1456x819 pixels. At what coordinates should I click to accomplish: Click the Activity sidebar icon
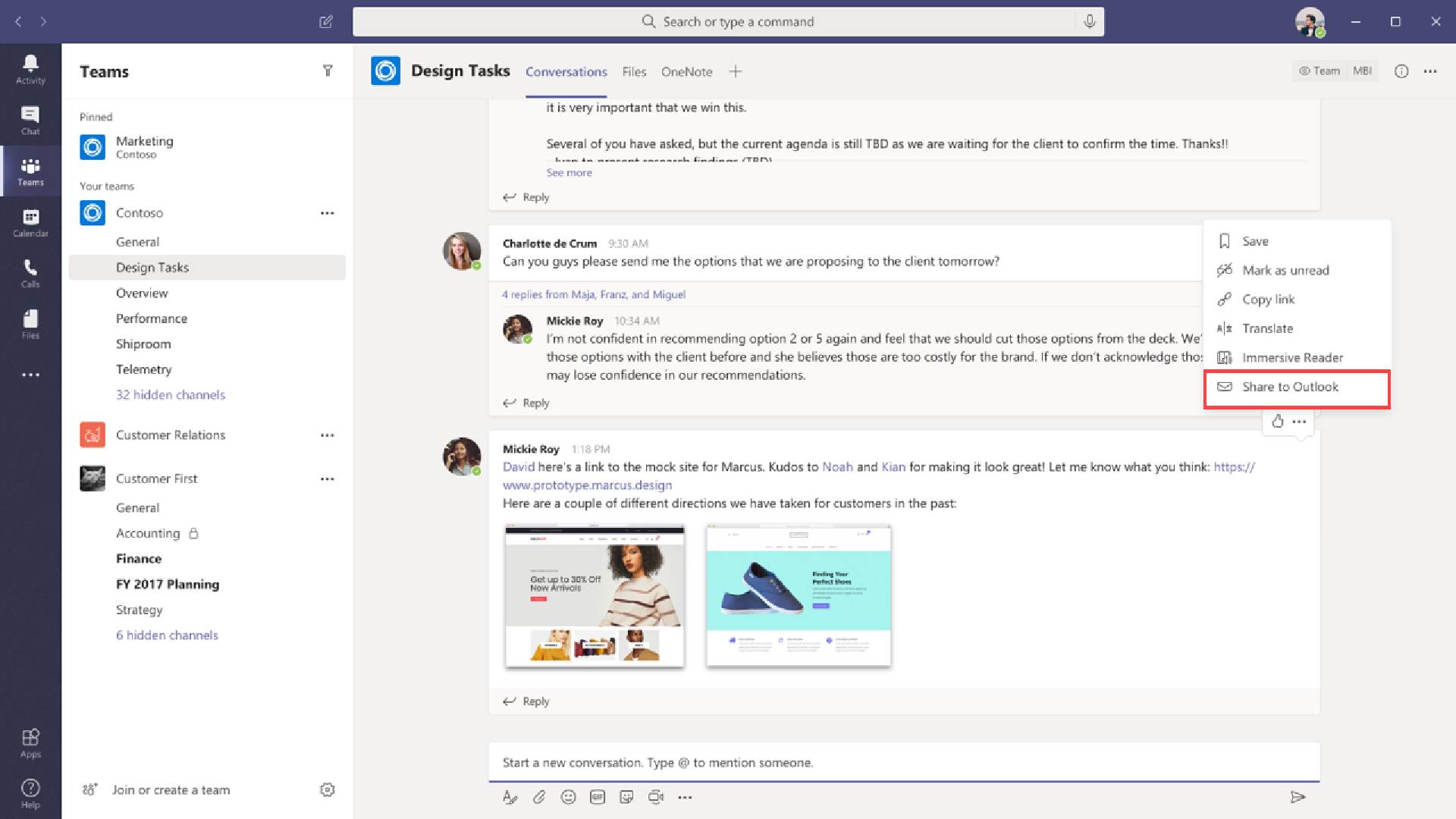[x=30, y=68]
